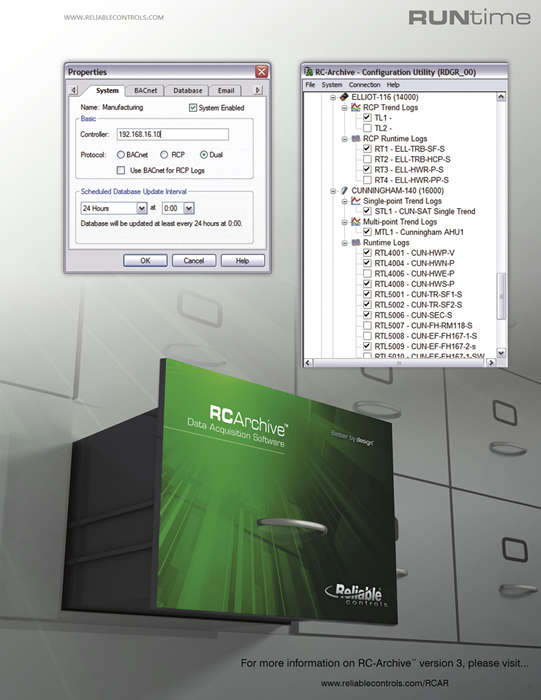Click the CUNNINGHAM-140 controller icon
This screenshot has width=541, height=700.
[x=344, y=191]
